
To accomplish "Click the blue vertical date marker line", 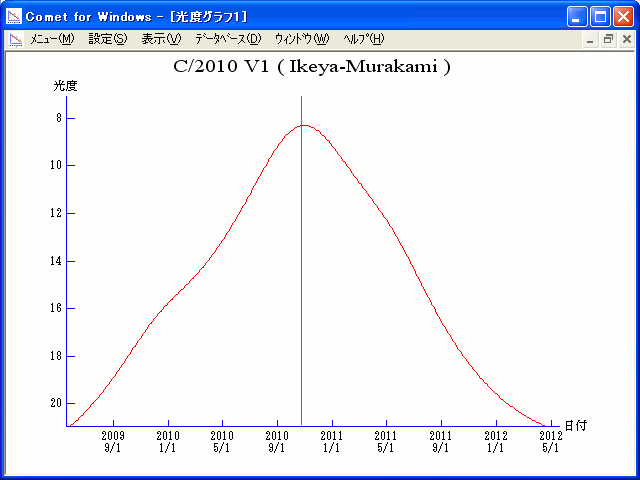I will coord(302,250).
